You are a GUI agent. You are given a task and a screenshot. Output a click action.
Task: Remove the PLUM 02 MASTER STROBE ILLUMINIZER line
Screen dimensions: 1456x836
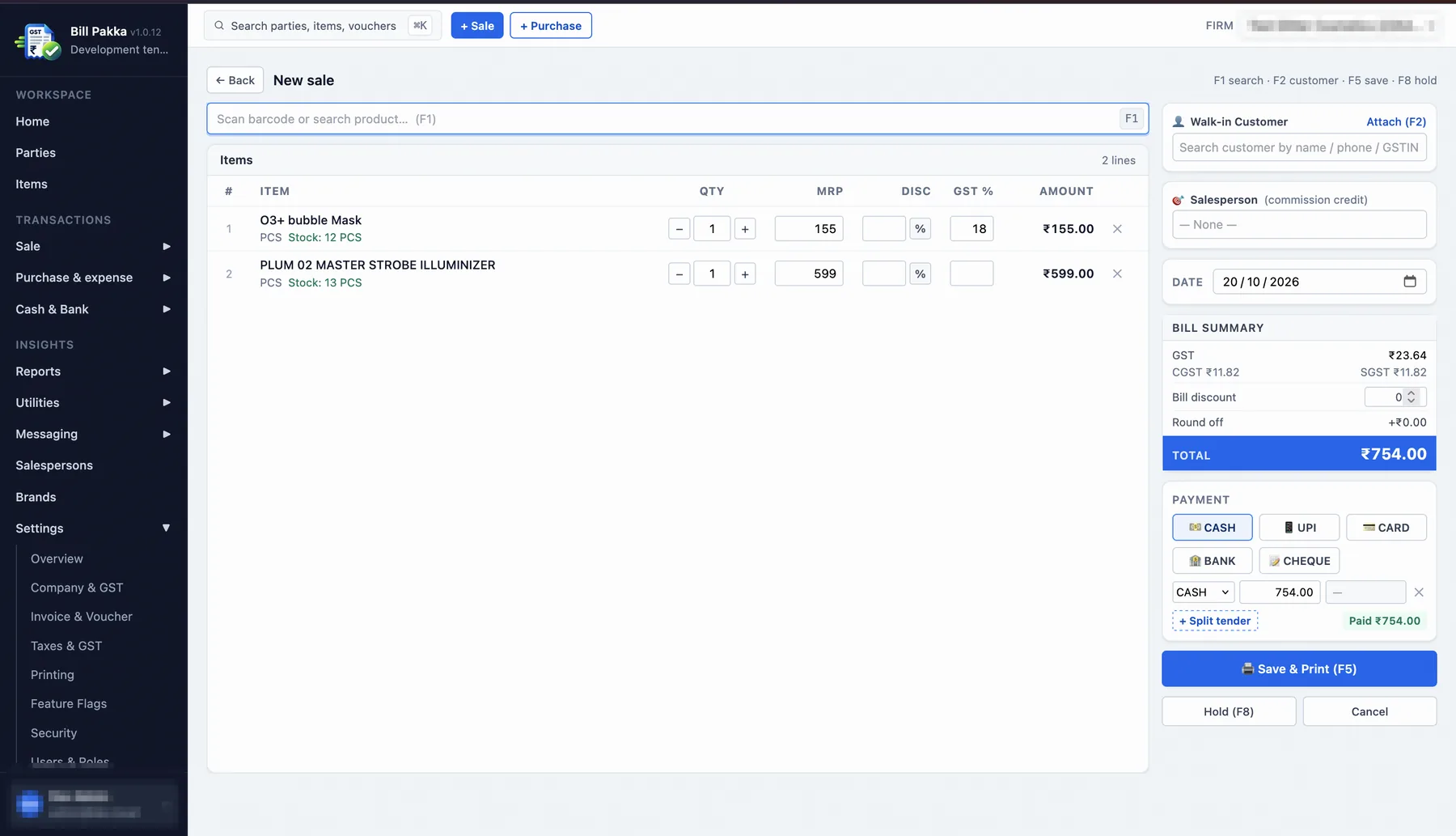1117,274
